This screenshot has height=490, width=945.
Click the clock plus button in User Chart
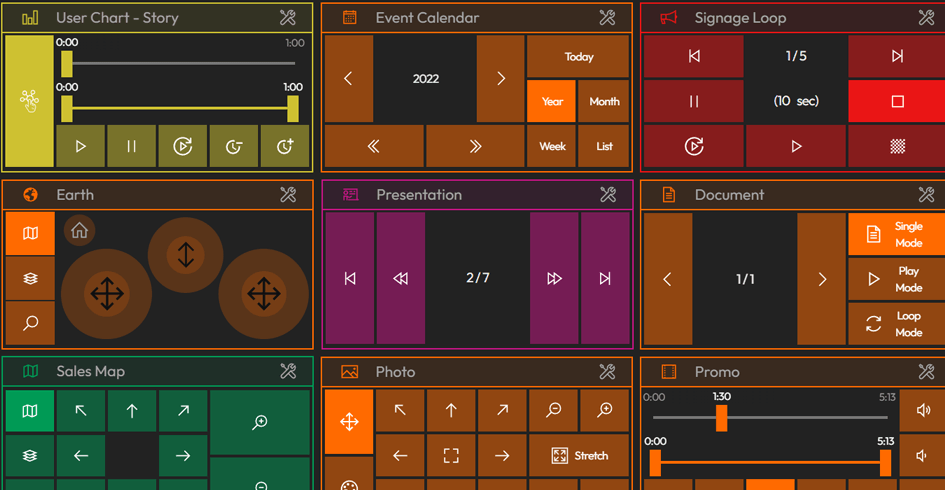pos(284,146)
